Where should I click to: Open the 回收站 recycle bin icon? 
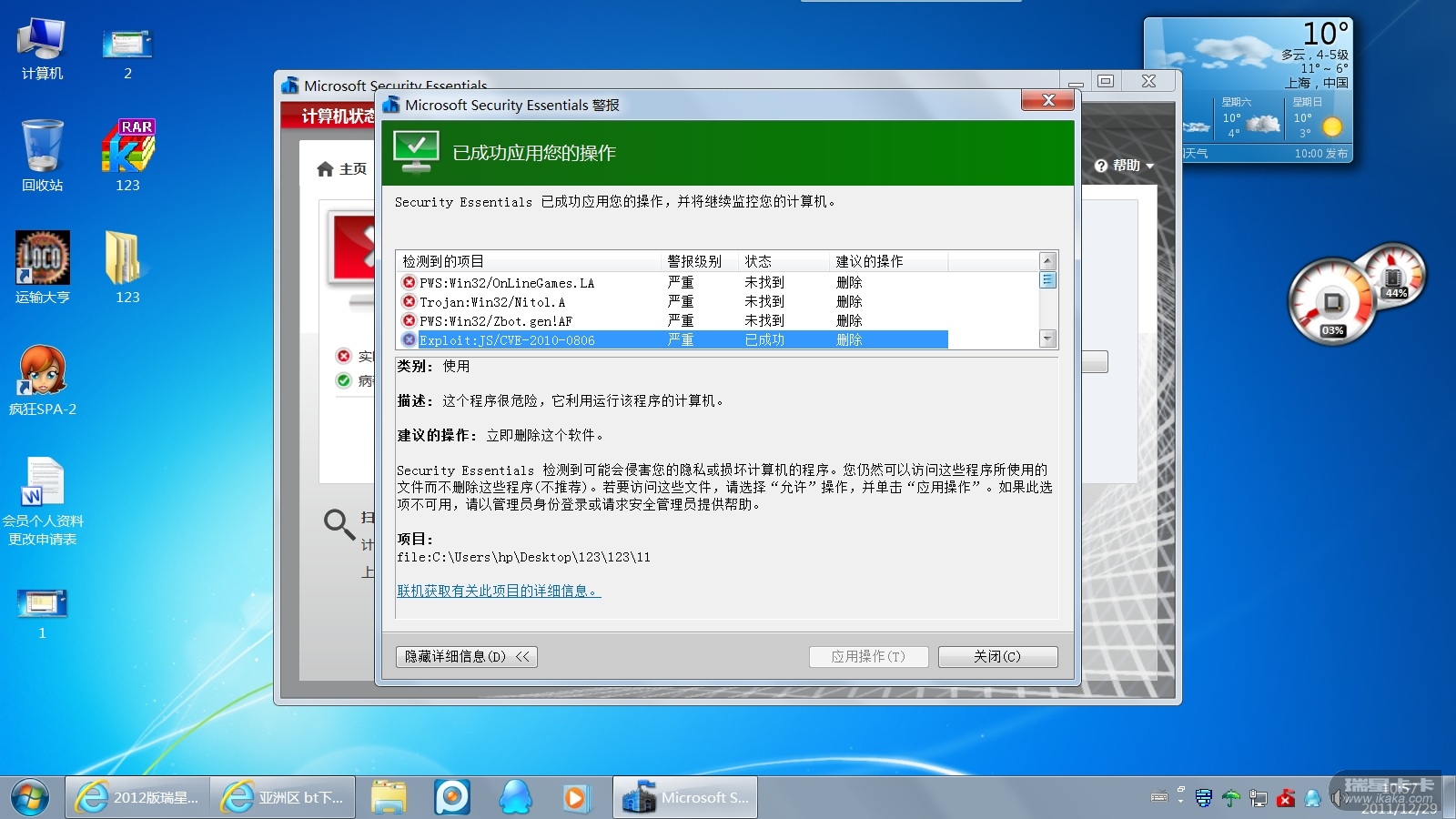(42, 156)
